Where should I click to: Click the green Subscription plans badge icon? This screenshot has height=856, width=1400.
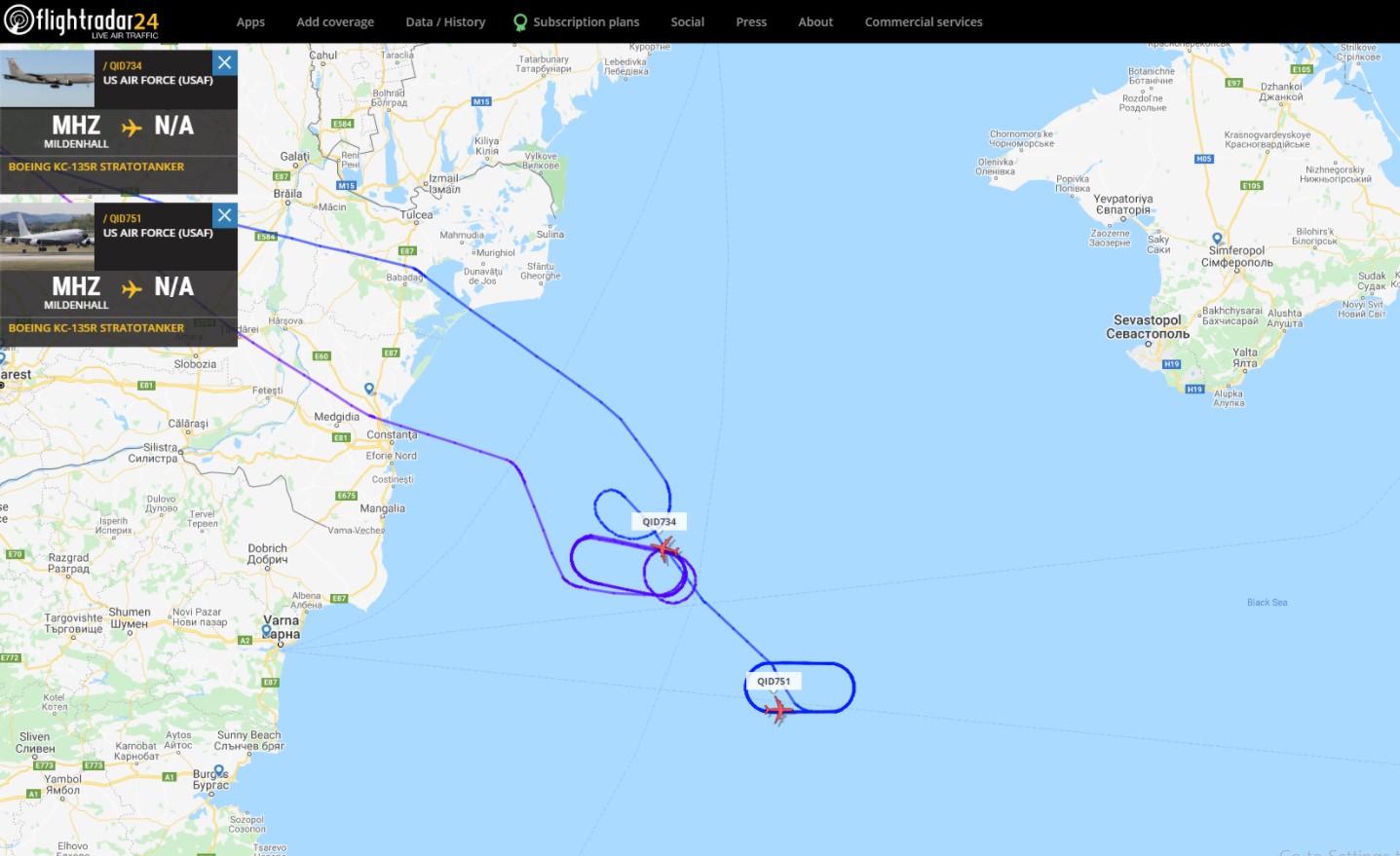[x=520, y=22]
